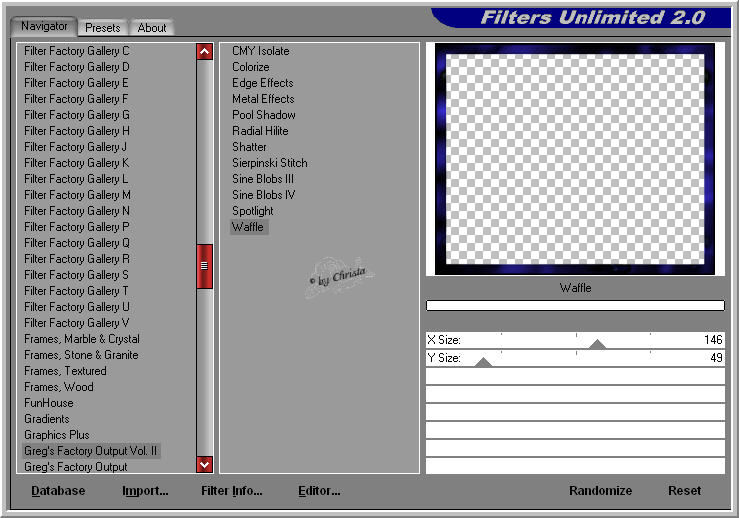Choose the Colorize filter
The image size is (739, 518).
point(251,67)
